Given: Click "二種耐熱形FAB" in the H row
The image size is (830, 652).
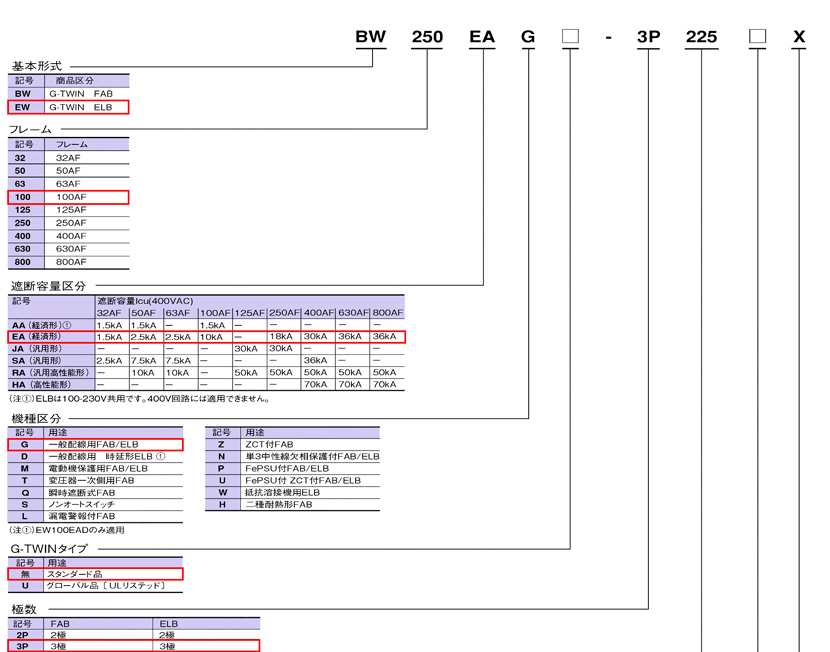Looking at the screenshot, I should tap(279, 504).
